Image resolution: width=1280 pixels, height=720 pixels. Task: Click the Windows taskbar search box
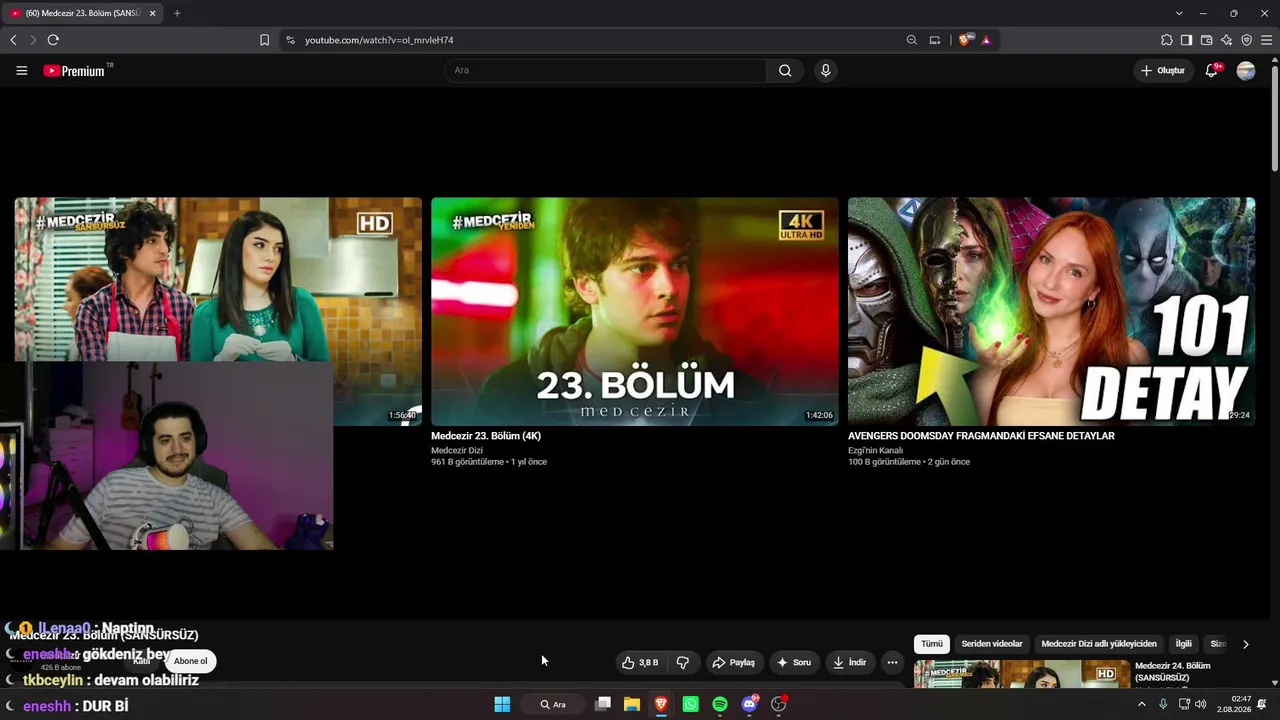[553, 704]
